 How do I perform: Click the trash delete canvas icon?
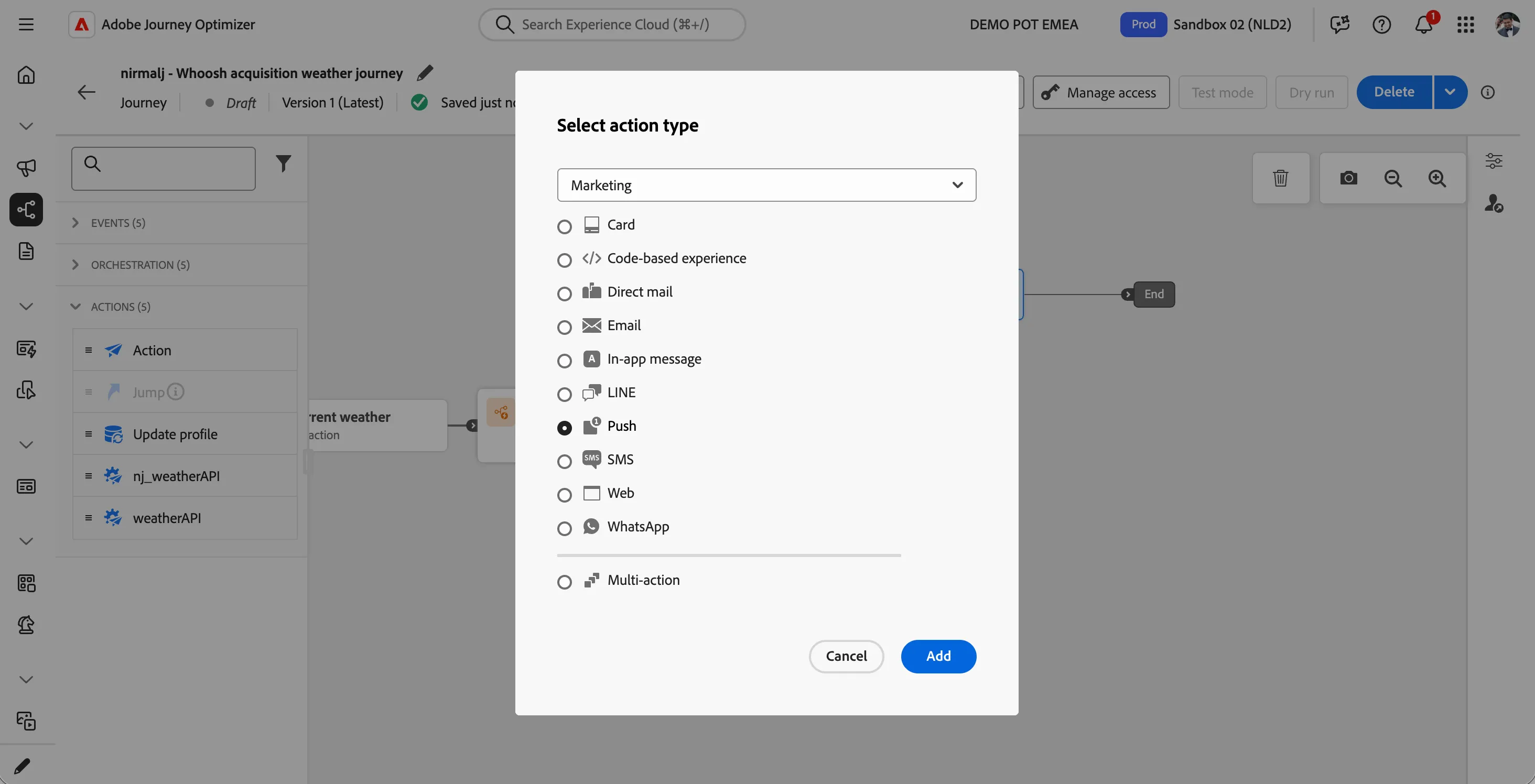1281,178
